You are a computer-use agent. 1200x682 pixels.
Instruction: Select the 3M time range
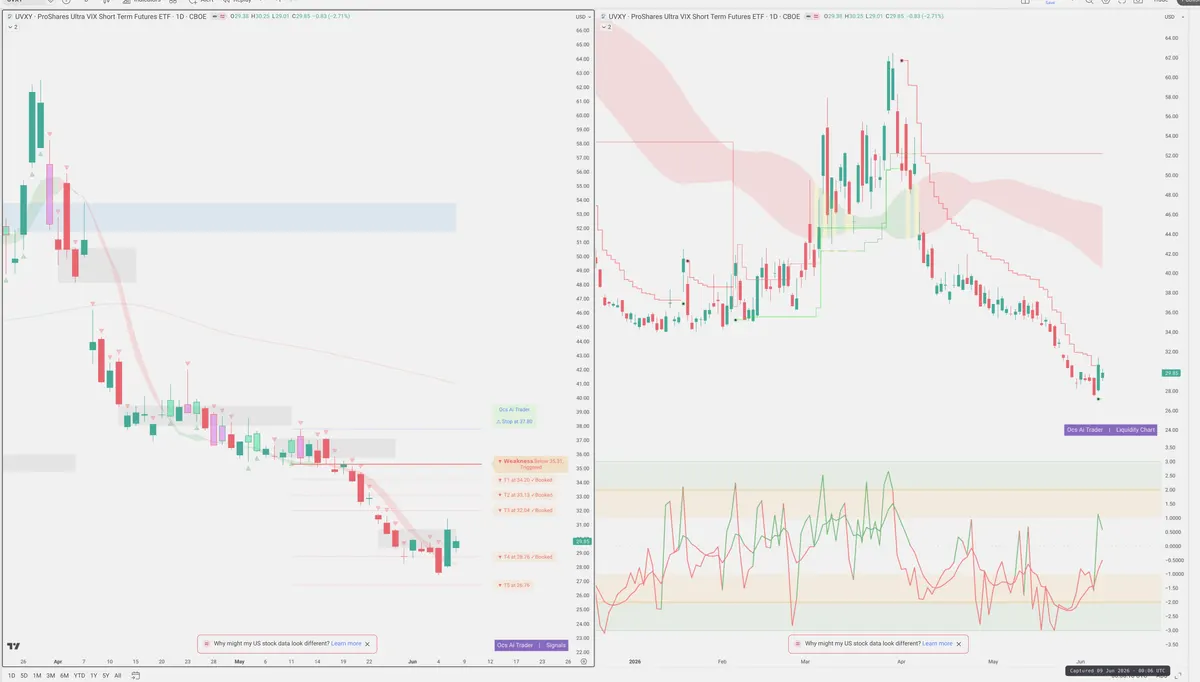click(51, 676)
